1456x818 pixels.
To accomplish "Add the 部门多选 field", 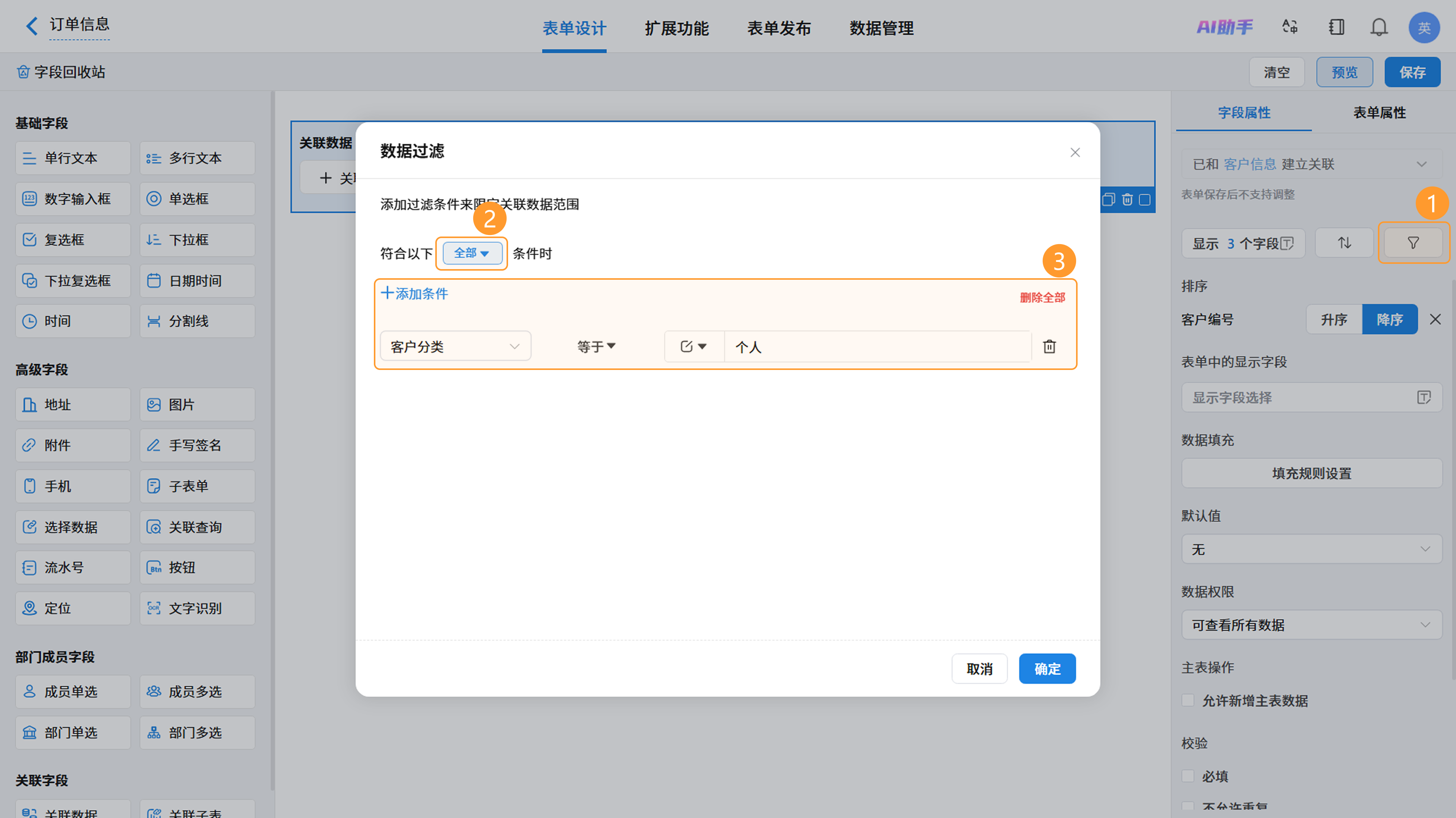I will (x=197, y=733).
